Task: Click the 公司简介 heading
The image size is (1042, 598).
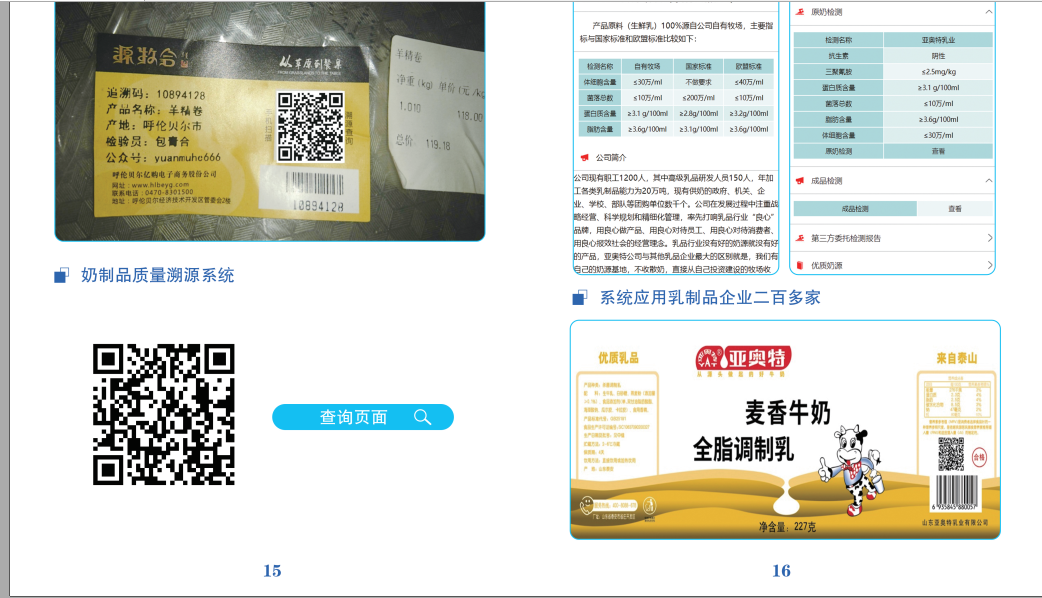Action: click(611, 157)
